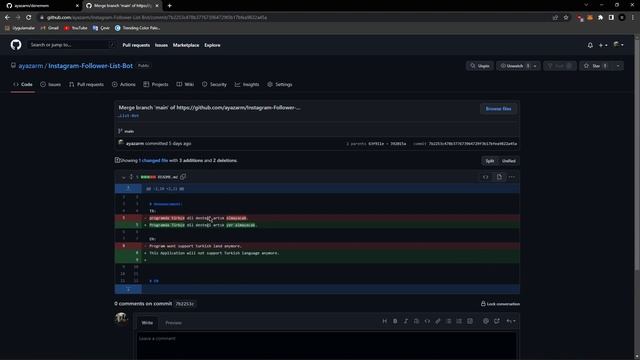This screenshot has width=640, height=360.
Task: Click the Lock conversation link
Action: click(500, 304)
